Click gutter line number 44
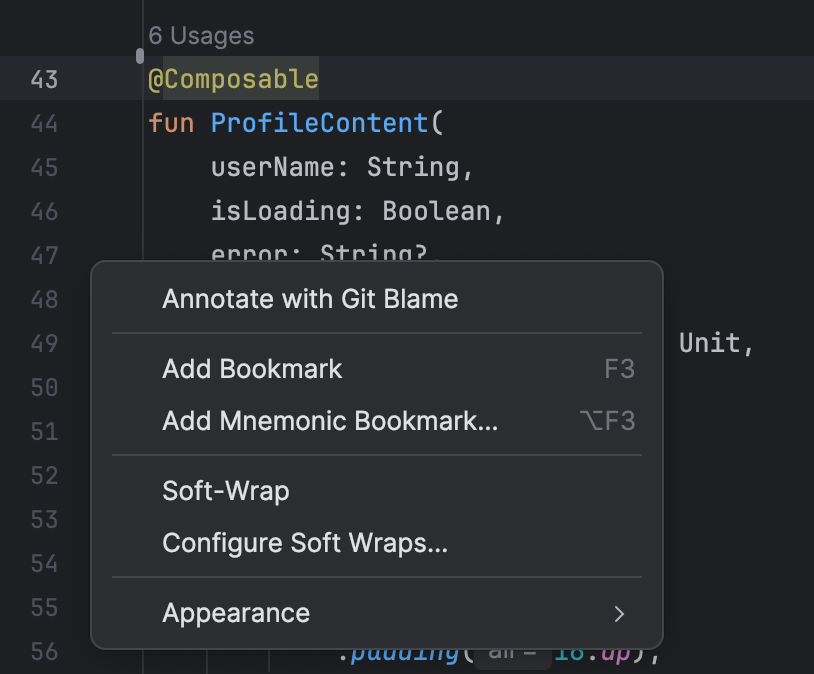The width and height of the screenshot is (814, 674). 44,124
